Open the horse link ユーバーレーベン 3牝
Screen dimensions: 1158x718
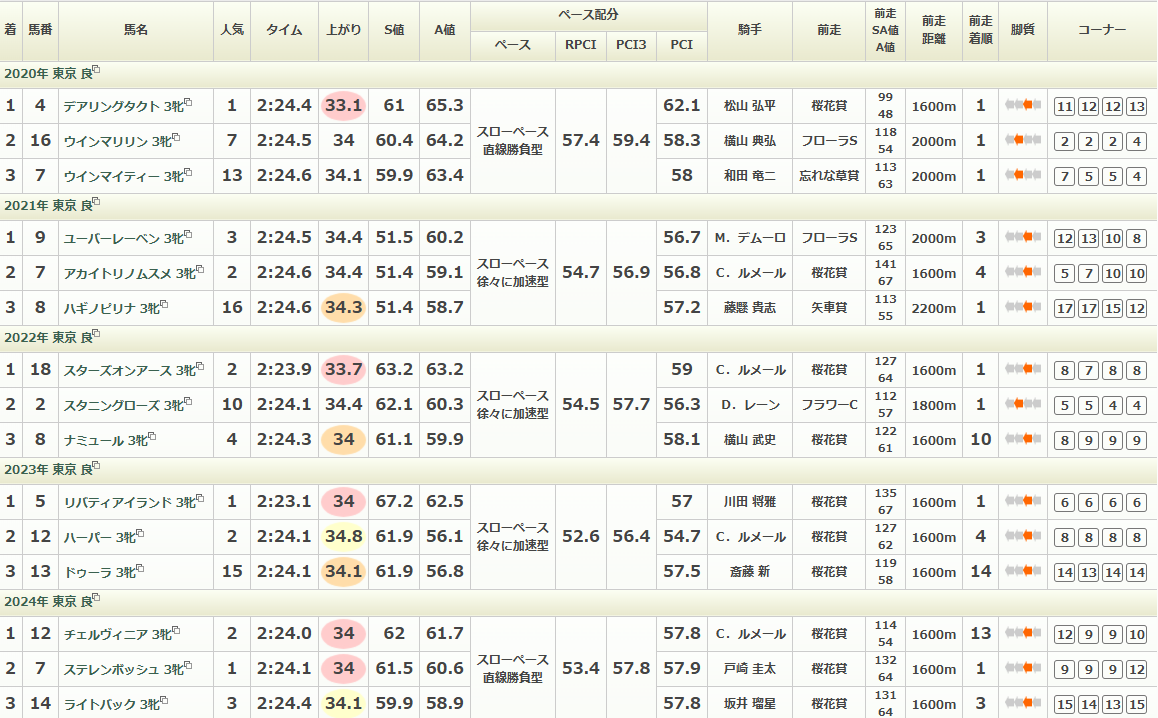[119, 238]
